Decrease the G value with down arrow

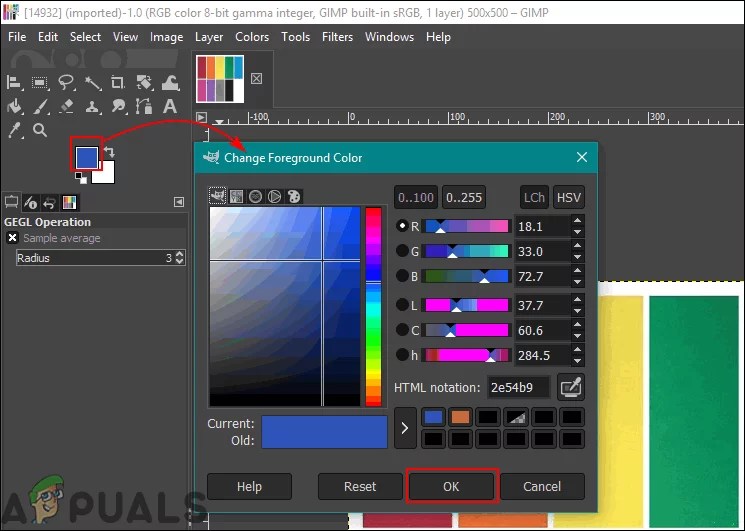[x=577, y=257]
